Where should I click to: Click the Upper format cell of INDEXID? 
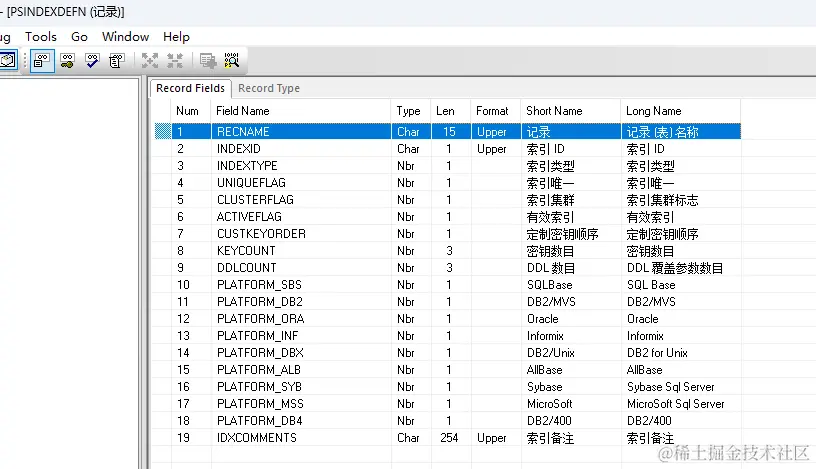(x=491, y=149)
